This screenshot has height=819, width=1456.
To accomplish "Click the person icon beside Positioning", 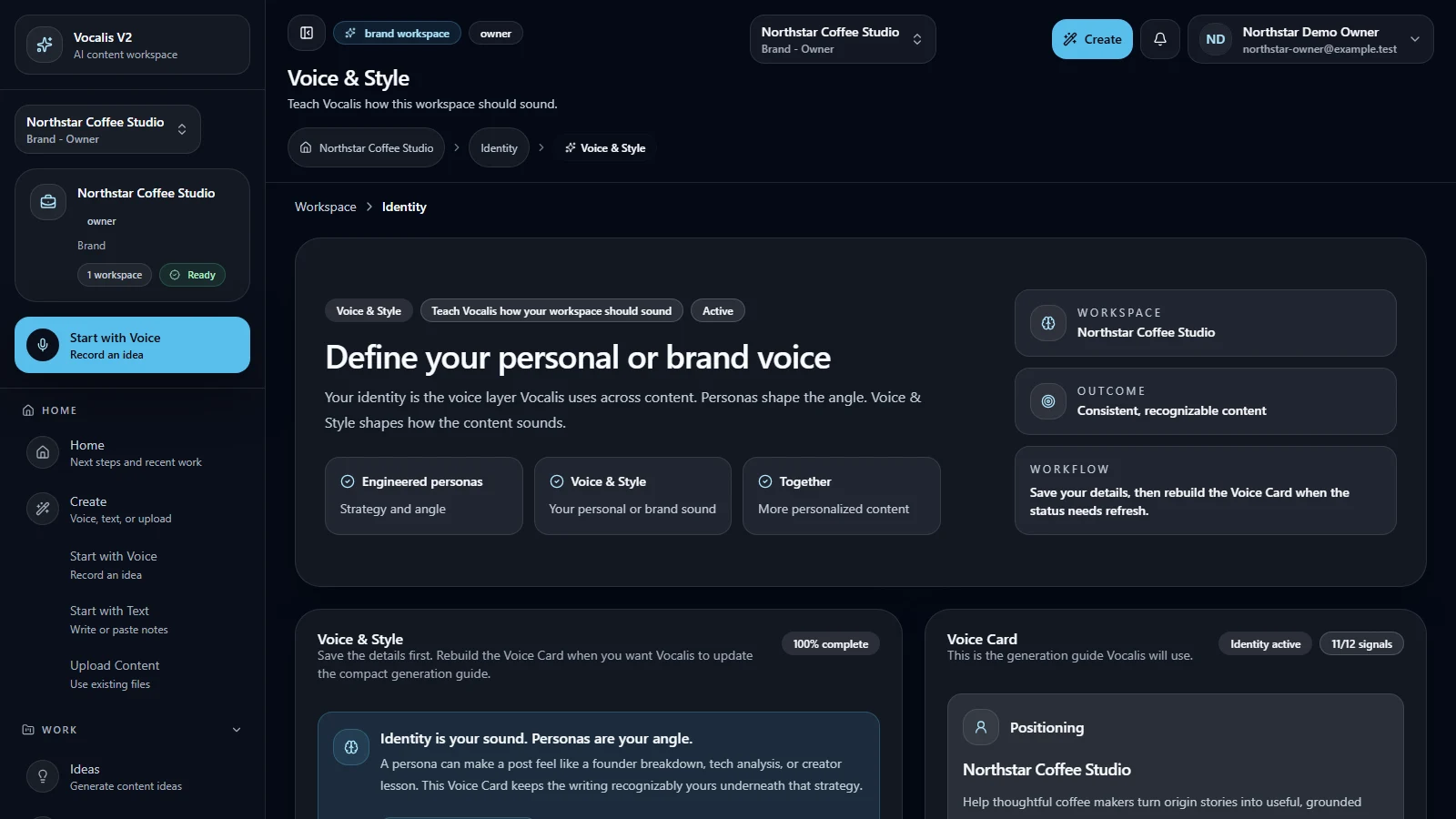I will [x=981, y=727].
